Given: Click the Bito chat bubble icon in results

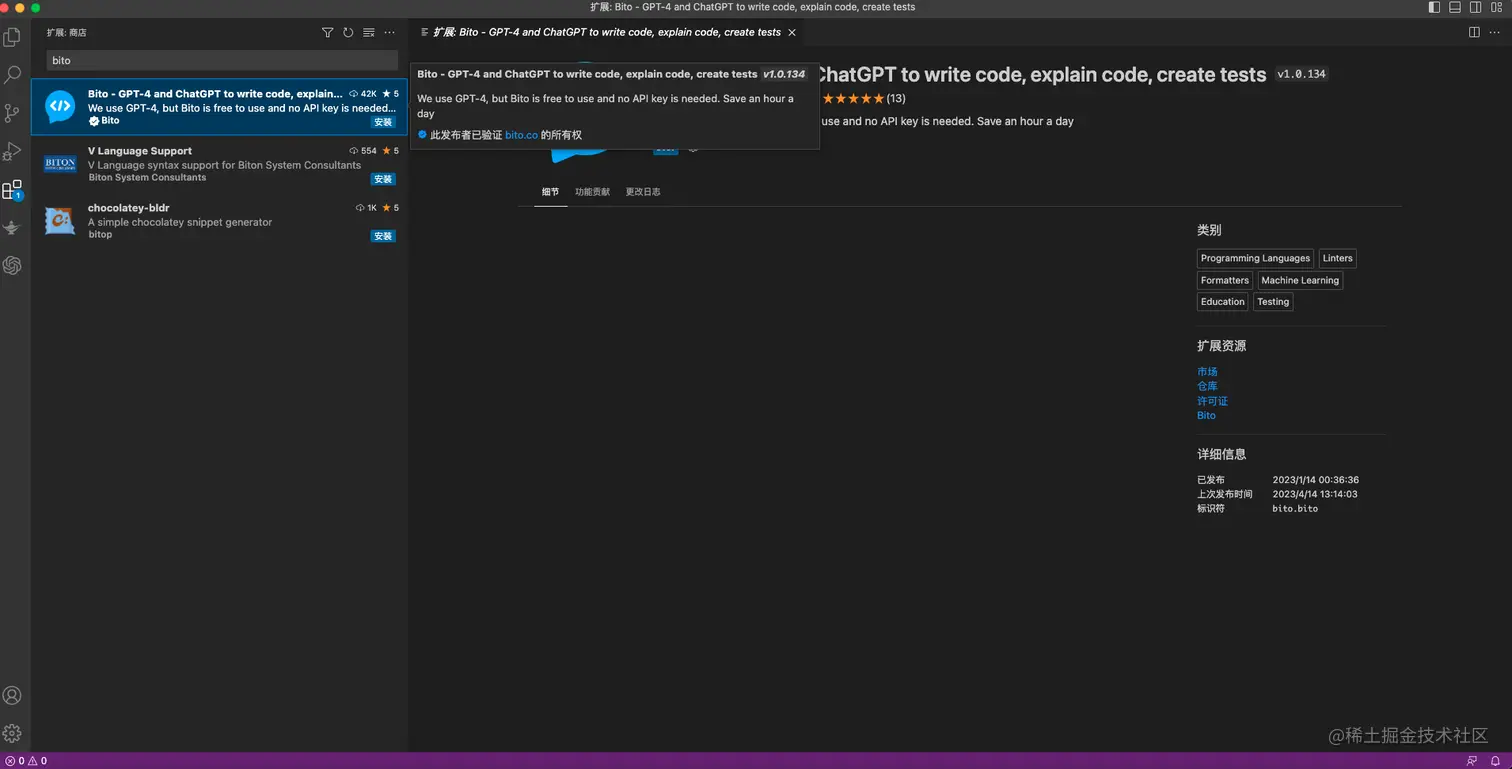Looking at the screenshot, I should click(x=60, y=106).
